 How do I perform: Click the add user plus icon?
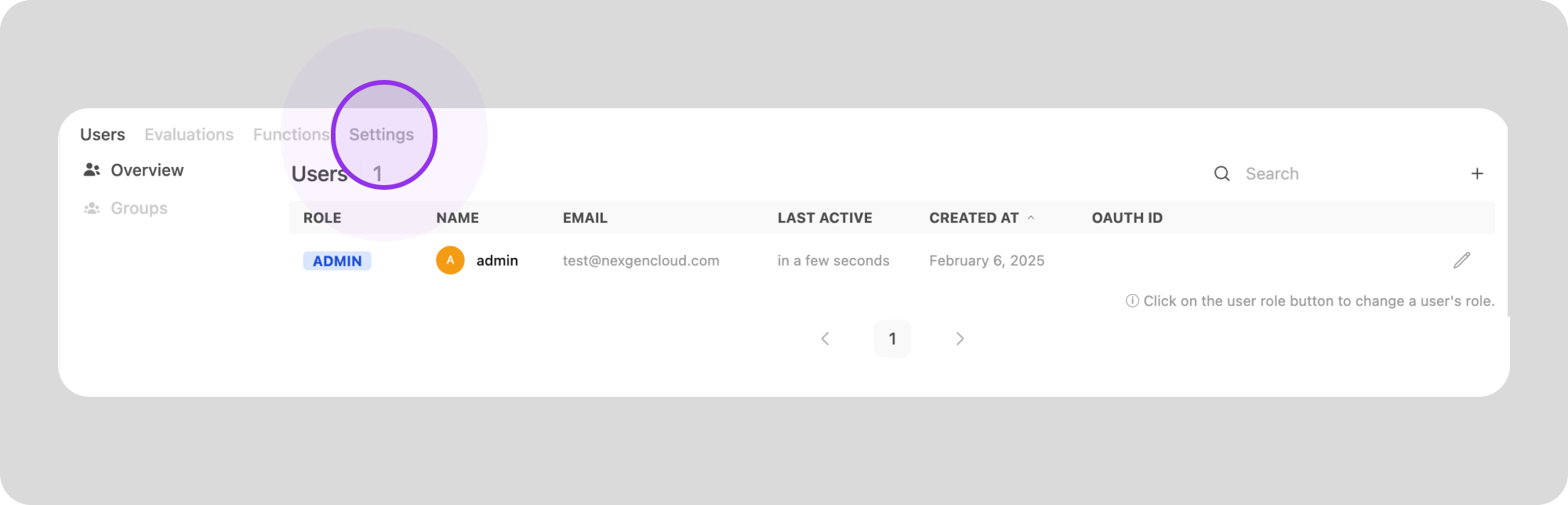pos(1477,173)
